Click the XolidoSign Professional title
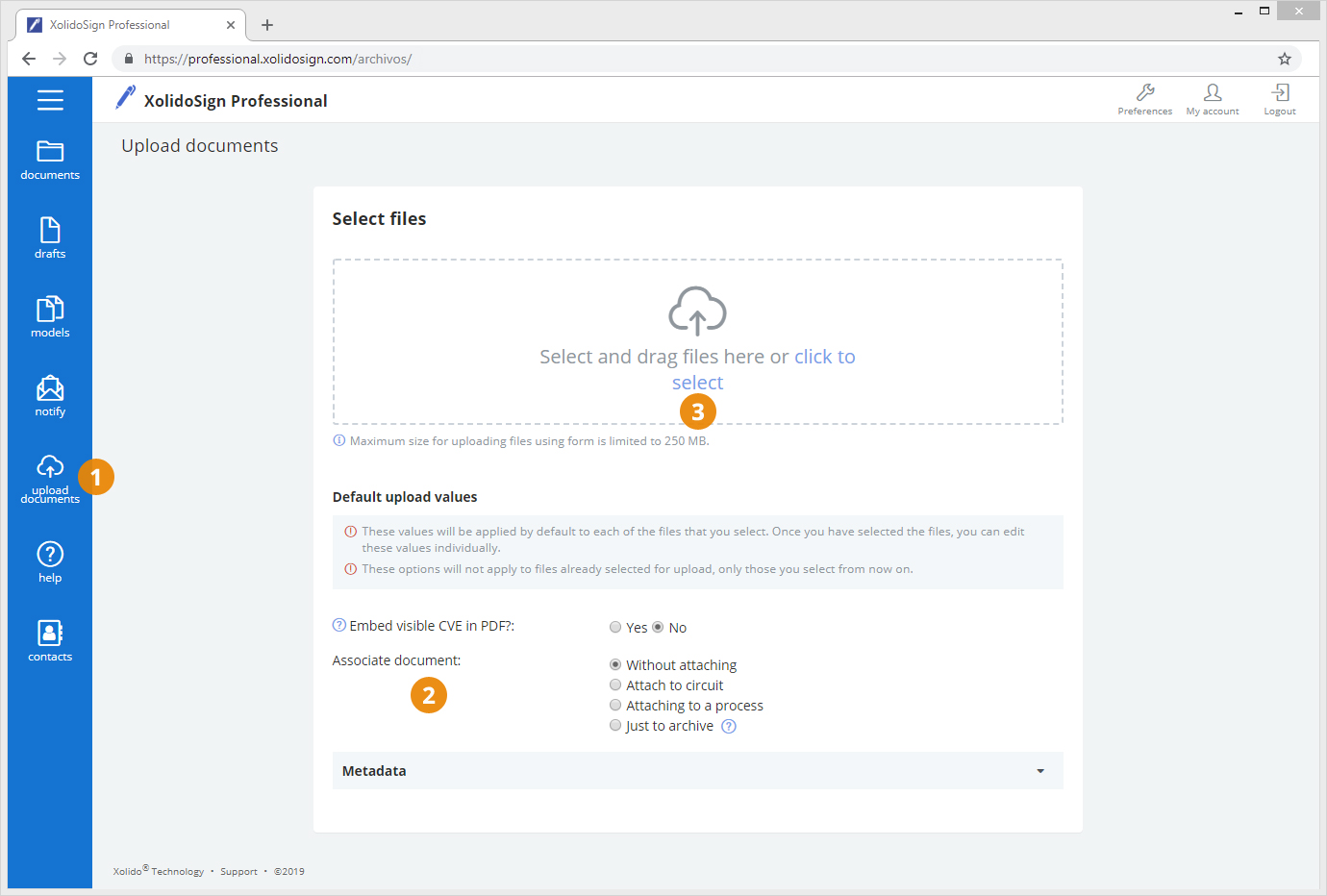 click(x=236, y=101)
